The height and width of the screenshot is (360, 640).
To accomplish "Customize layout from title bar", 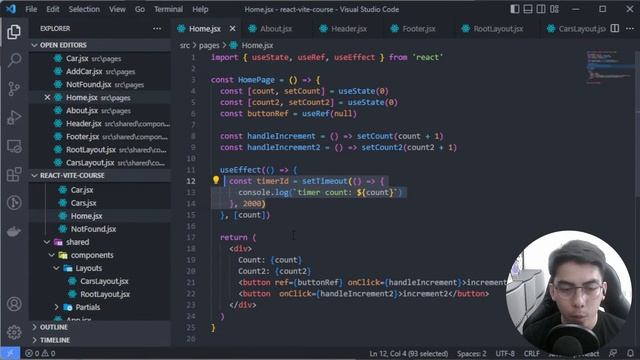I will (554, 9).
